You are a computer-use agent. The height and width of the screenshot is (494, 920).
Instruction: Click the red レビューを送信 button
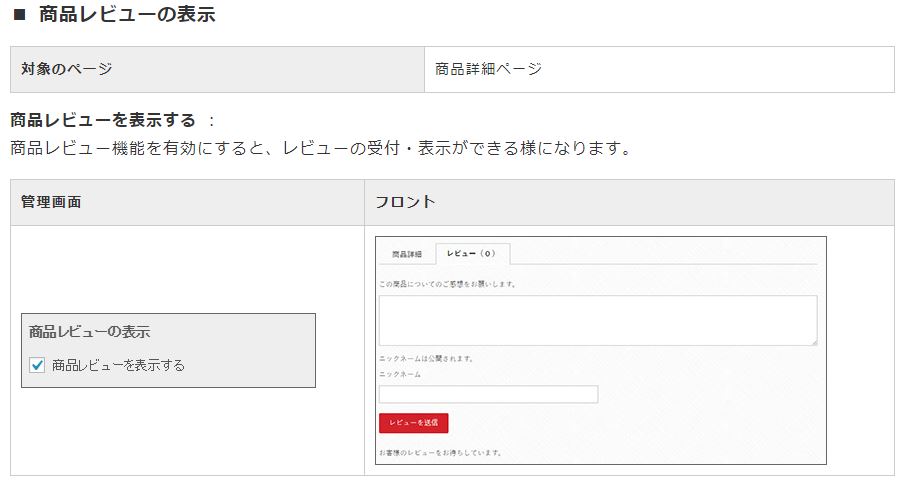(x=414, y=422)
